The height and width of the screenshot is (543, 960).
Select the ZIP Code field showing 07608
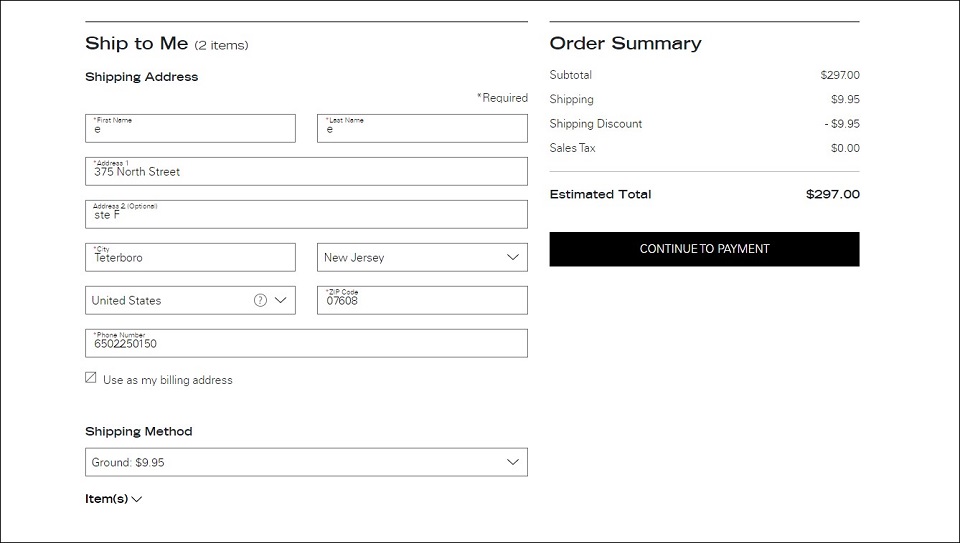tap(422, 300)
